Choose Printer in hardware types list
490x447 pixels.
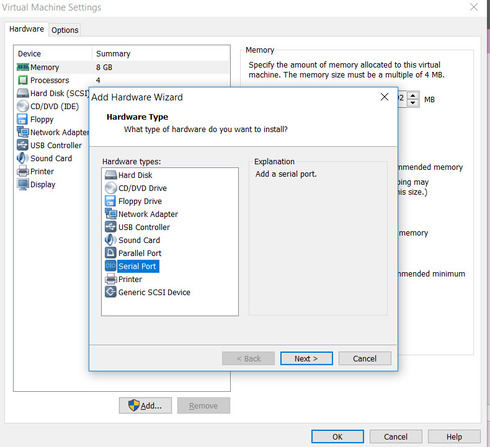(x=124, y=279)
